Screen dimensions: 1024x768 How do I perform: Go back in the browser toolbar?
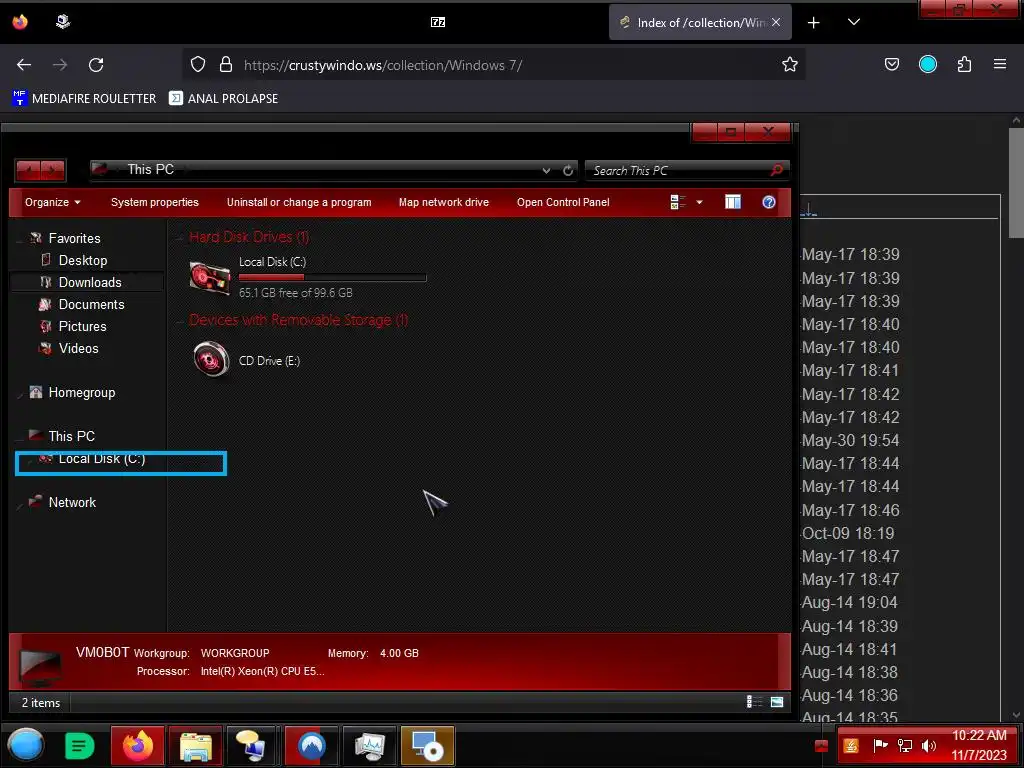pyautogui.click(x=24, y=65)
